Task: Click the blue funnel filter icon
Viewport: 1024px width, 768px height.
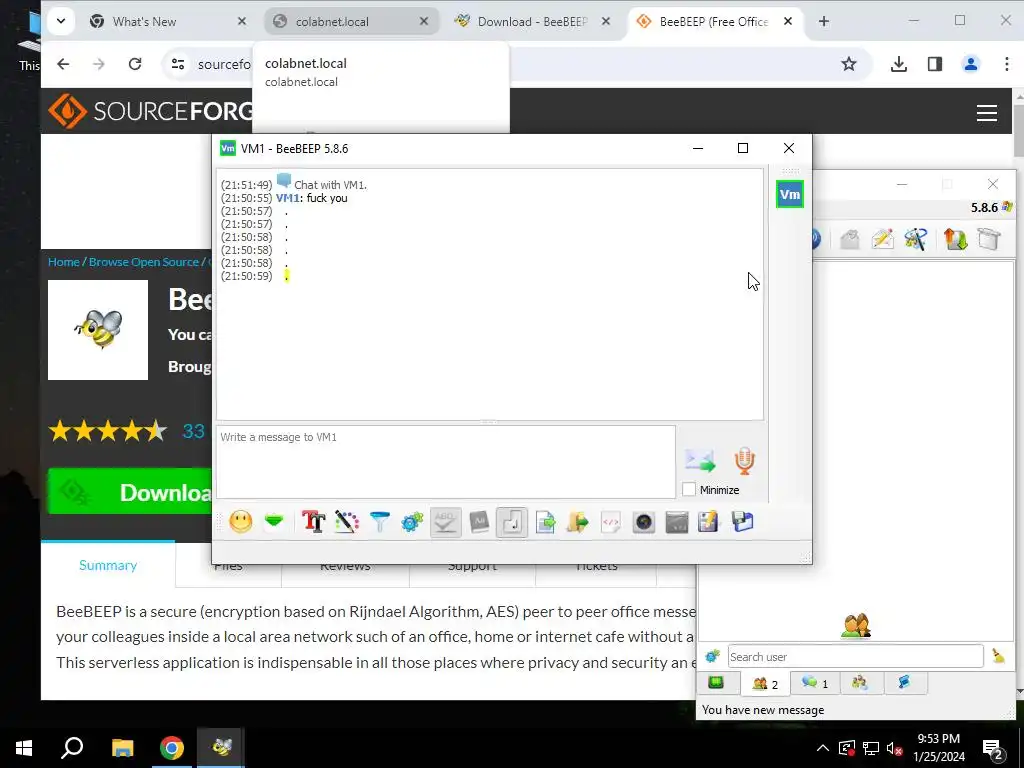Action: pos(379,522)
